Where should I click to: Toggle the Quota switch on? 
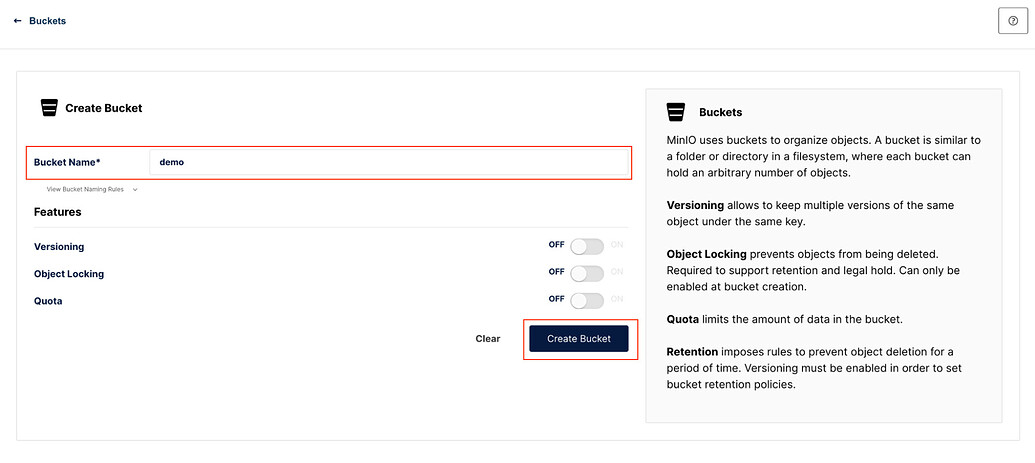(587, 299)
